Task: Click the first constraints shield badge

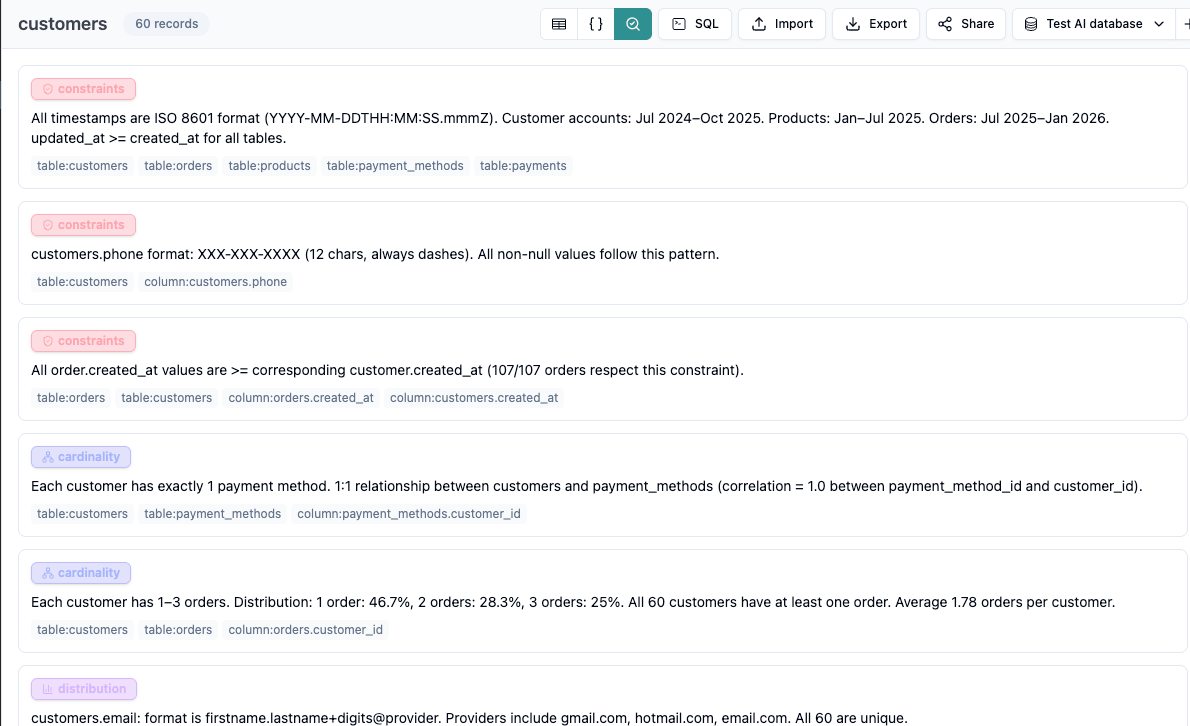Action: tap(47, 89)
